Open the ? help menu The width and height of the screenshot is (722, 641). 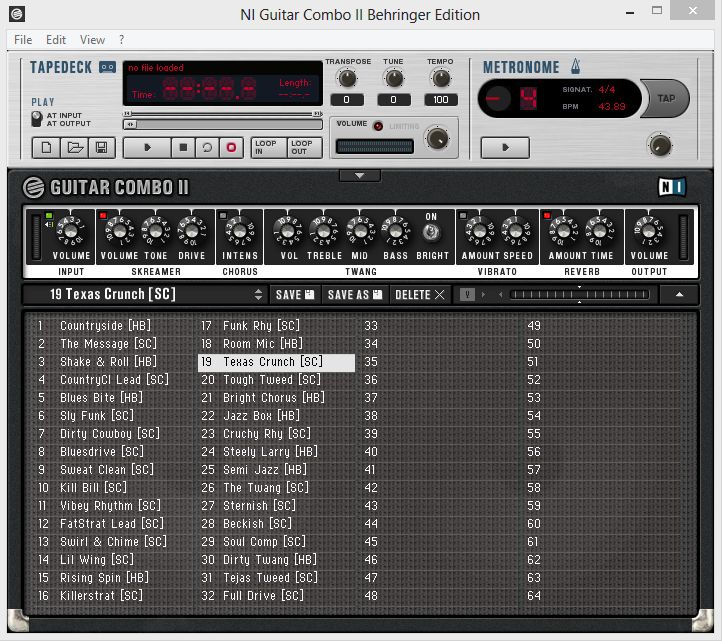[x=122, y=40]
